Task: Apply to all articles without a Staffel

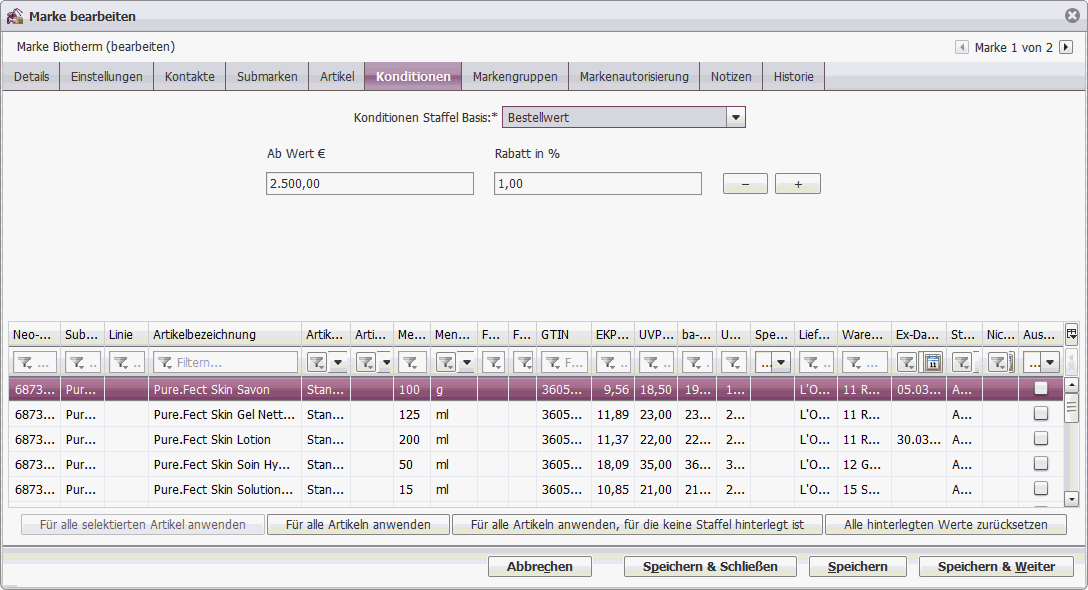Action: pos(637,525)
